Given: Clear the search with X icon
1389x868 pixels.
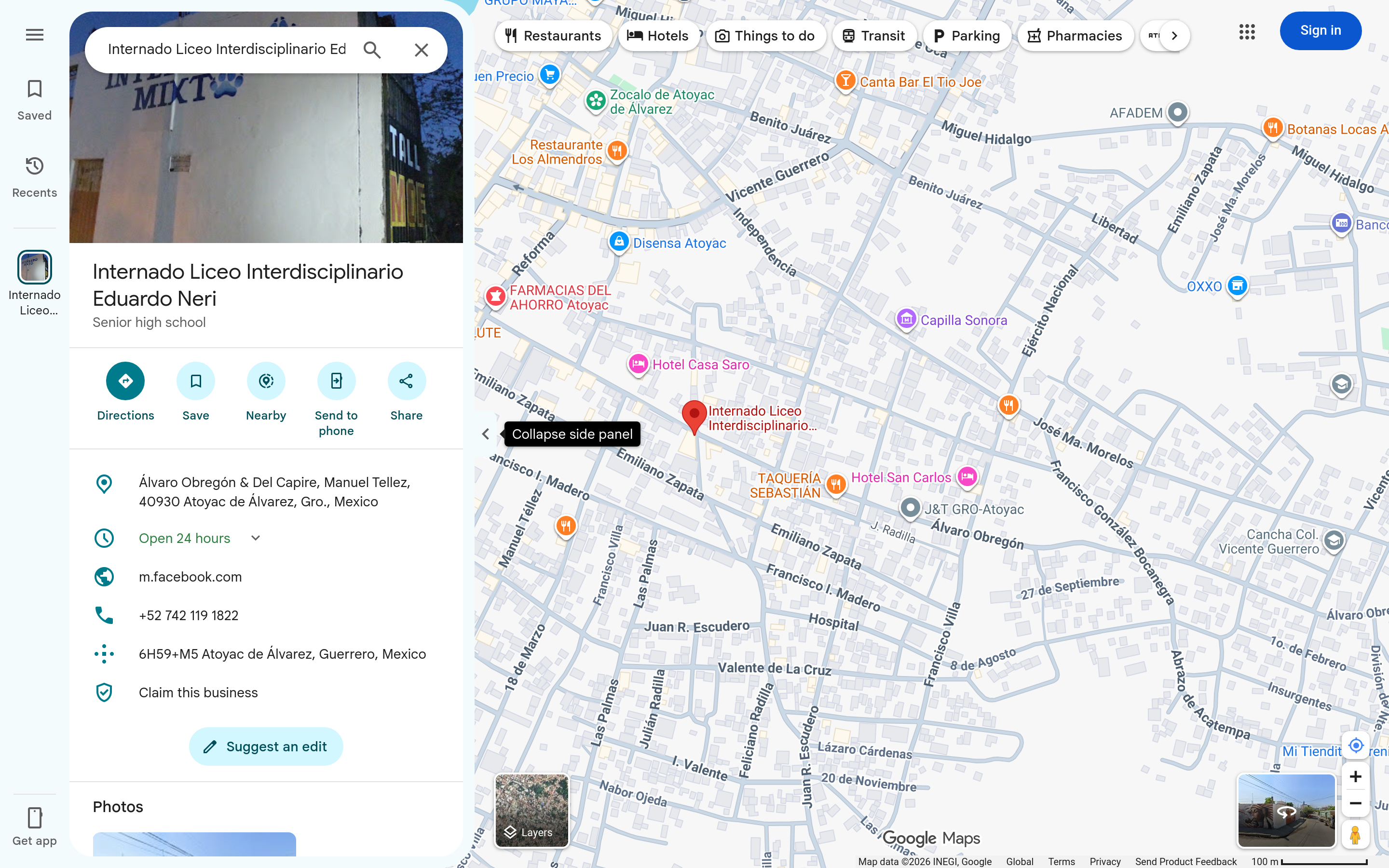Looking at the screenshot, I should tap(422, 50).
